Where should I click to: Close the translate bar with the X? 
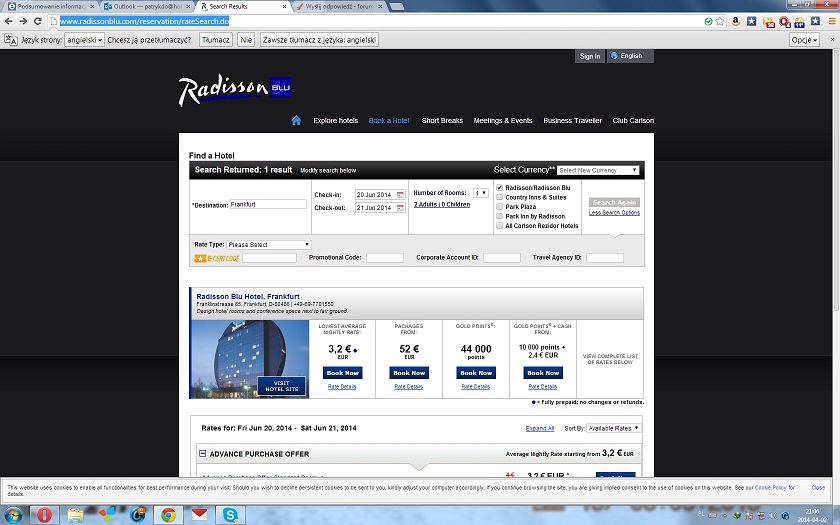(832, 40)
